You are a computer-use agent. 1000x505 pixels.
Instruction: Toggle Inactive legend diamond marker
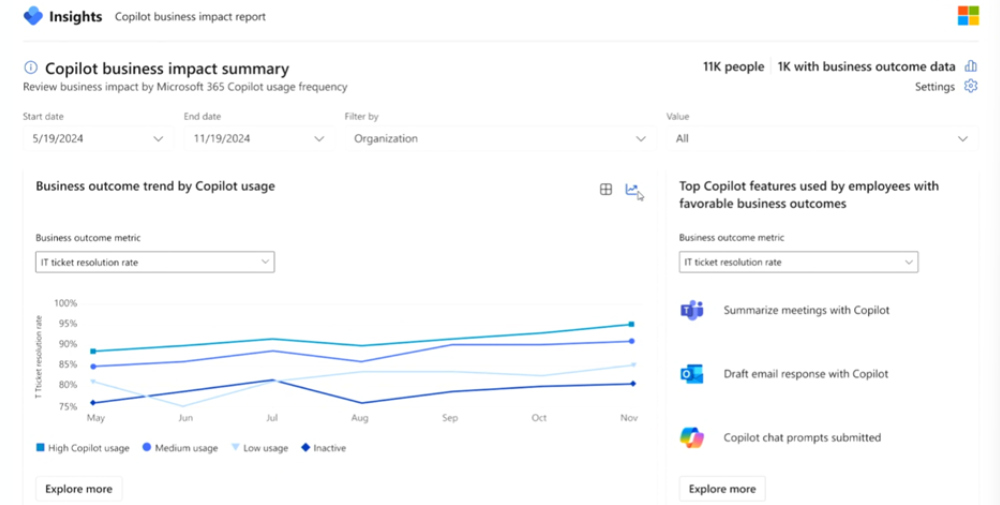(x=306, y=448)
